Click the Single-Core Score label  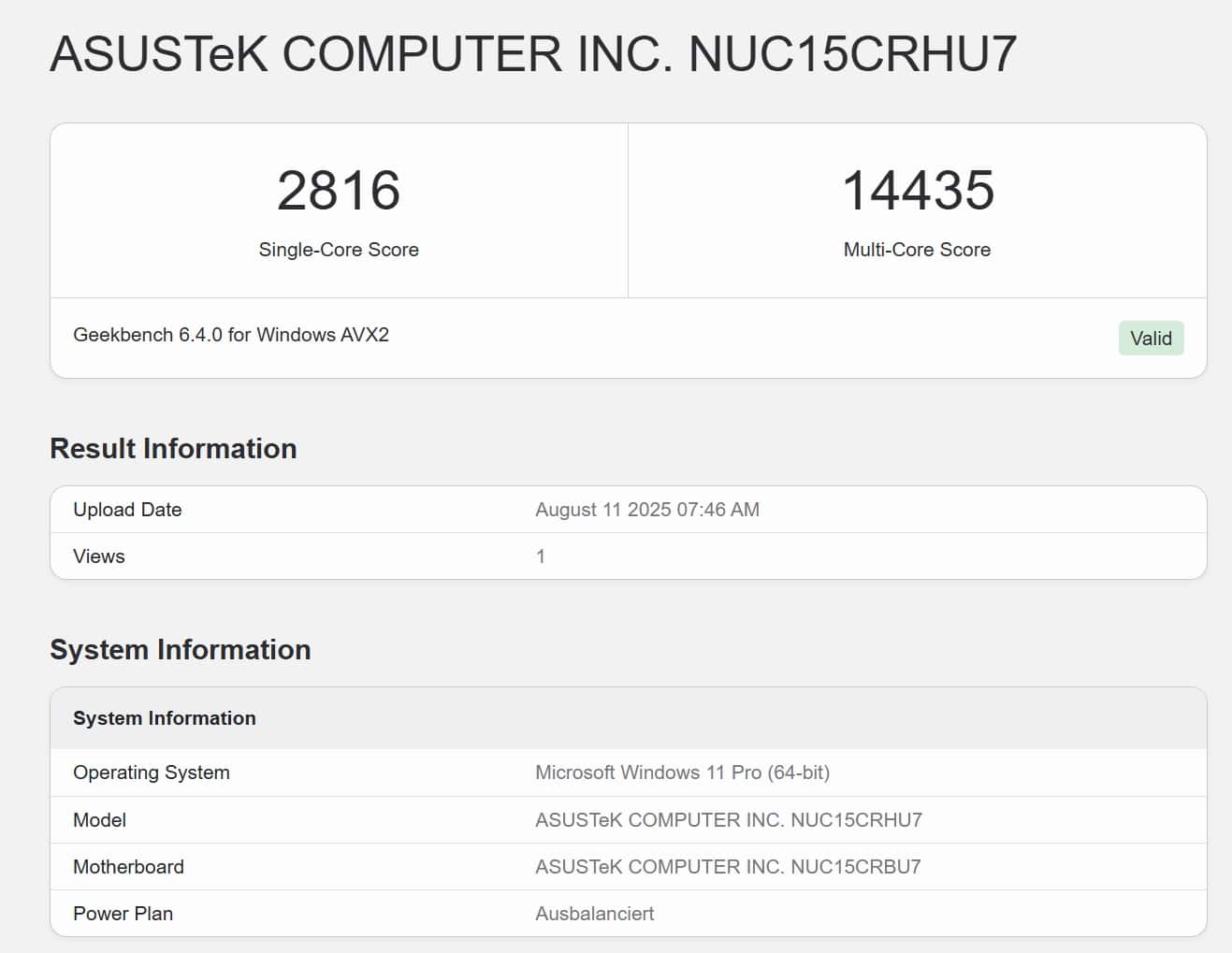339,250
